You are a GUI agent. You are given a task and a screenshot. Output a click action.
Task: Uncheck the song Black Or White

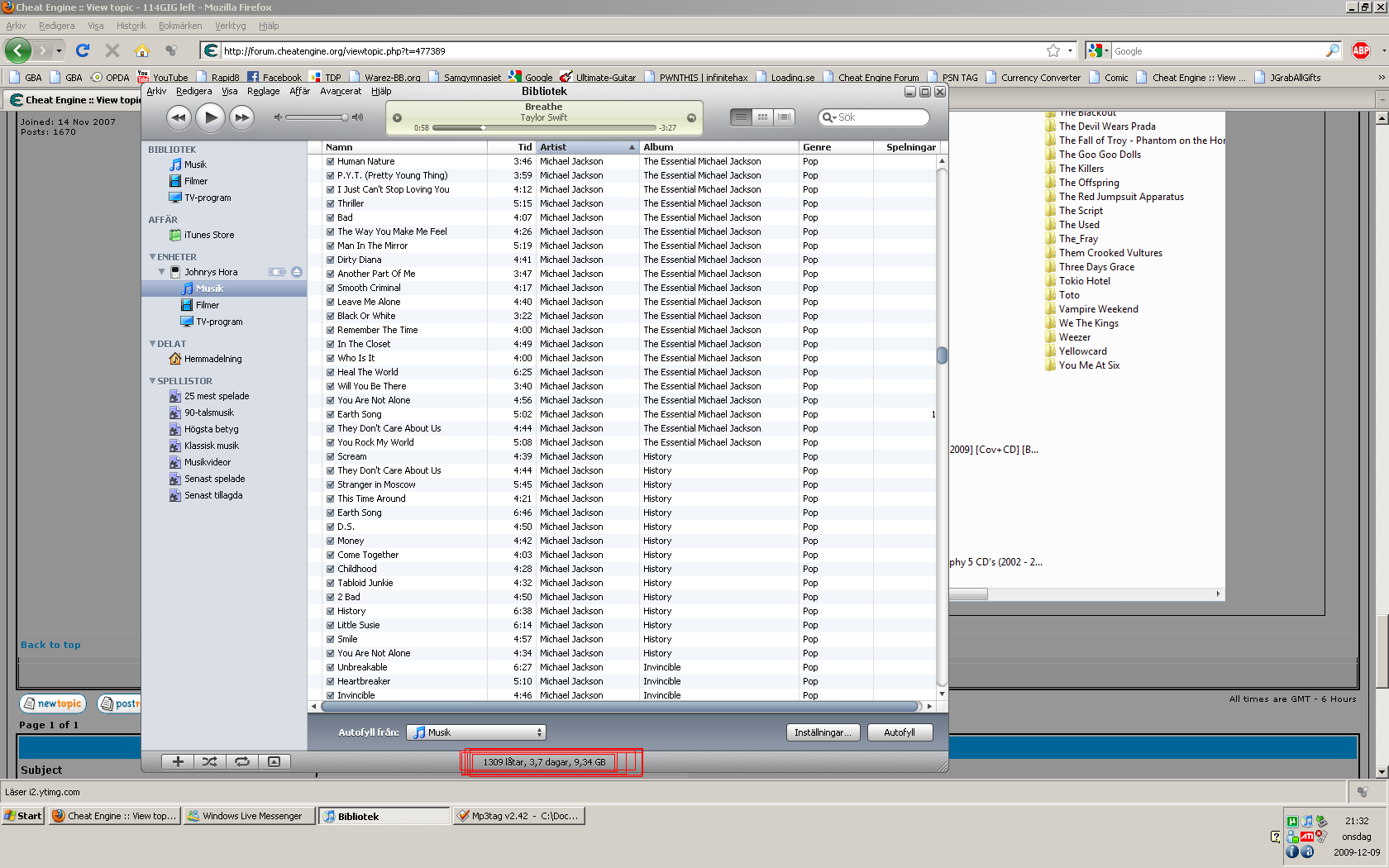tap(331, 316)
